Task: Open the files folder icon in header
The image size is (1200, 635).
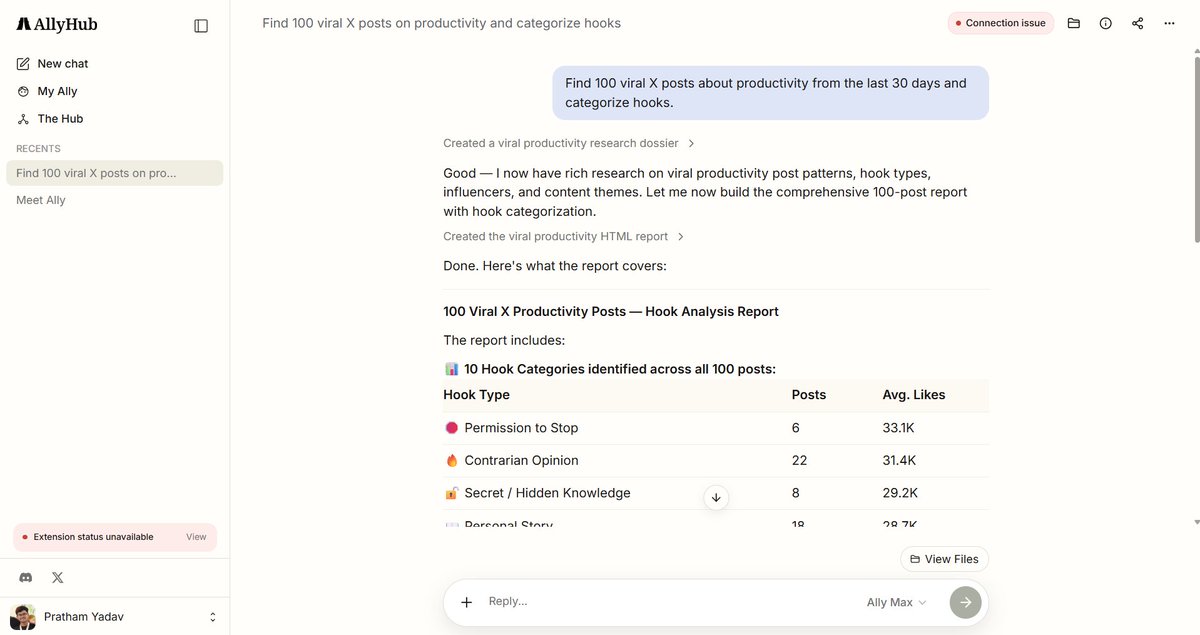Action: point(1074,23)
